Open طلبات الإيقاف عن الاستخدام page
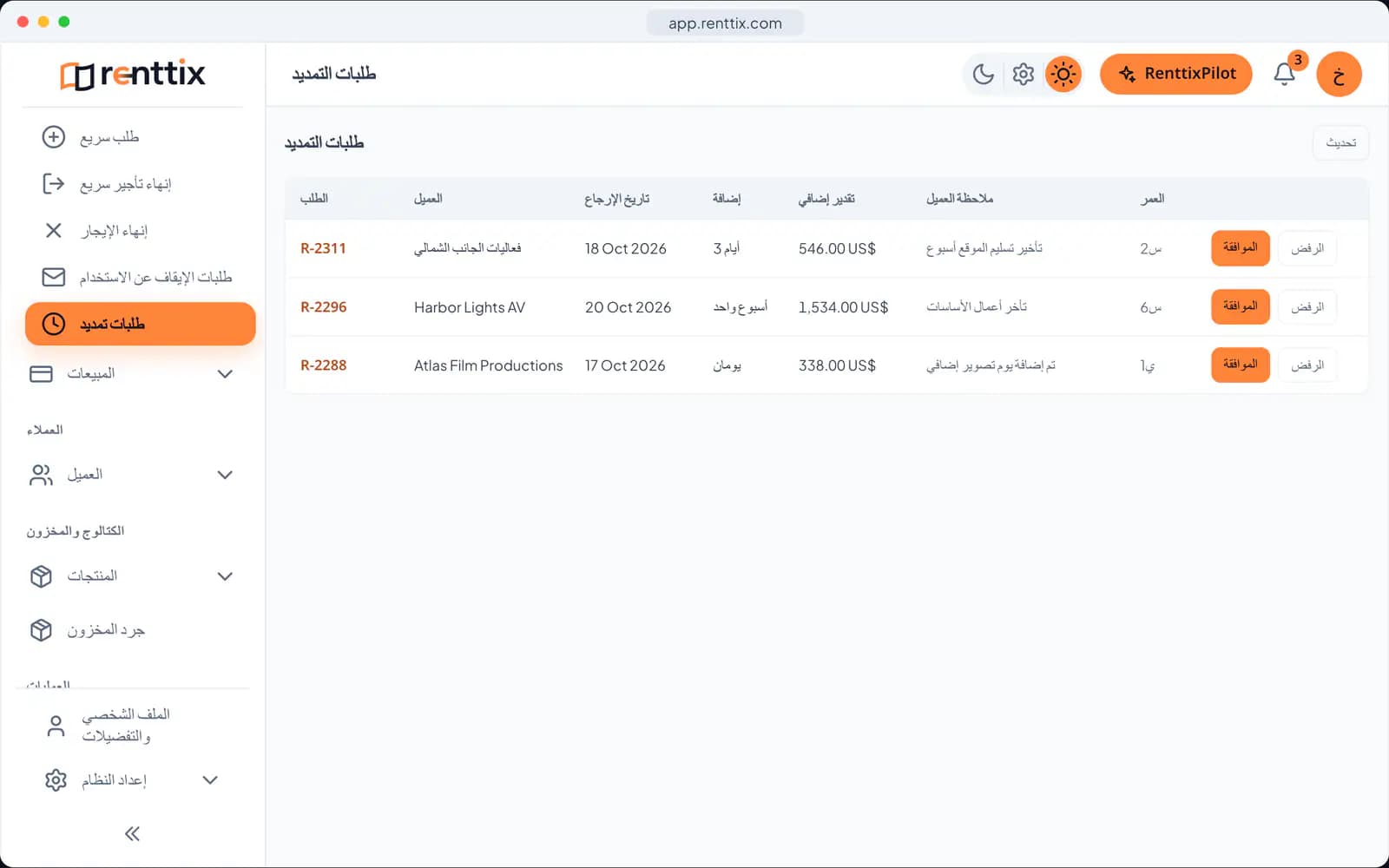This screenshot has width=1389, height=868. coord(141,277)
